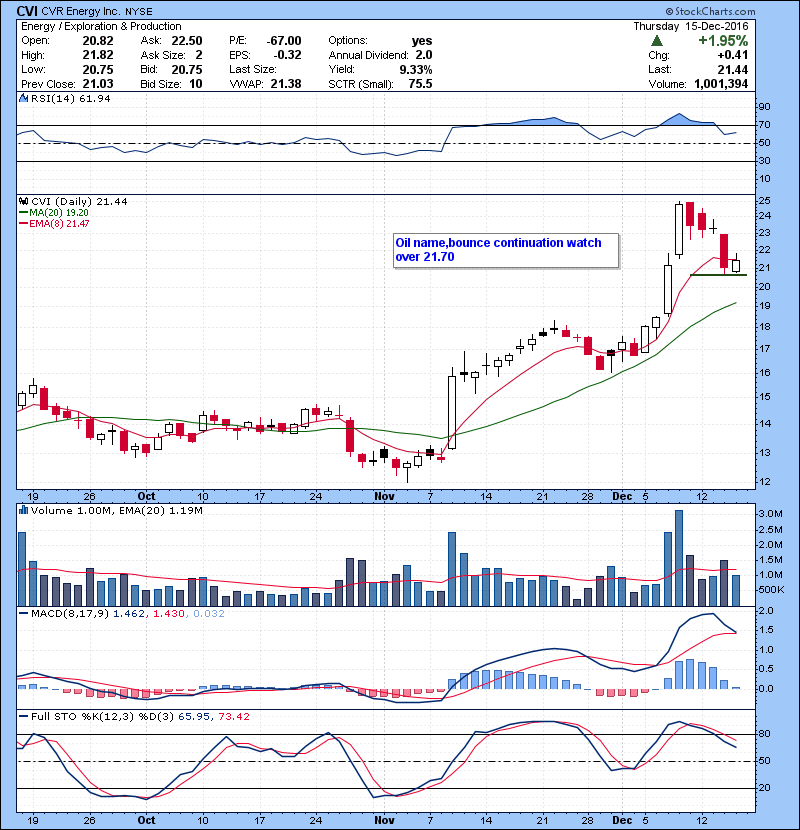Image resolution: width=800 pixels, height=830 pixels.
Task: Click the Last price 21.44 in header
Action: (x=733, y=69)
